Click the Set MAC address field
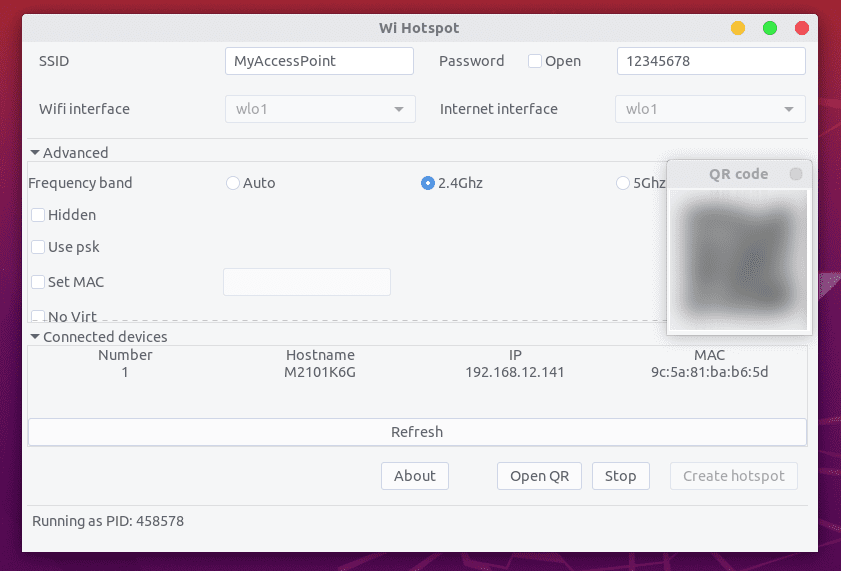841x571 pixels. click(x=307, y=282)
